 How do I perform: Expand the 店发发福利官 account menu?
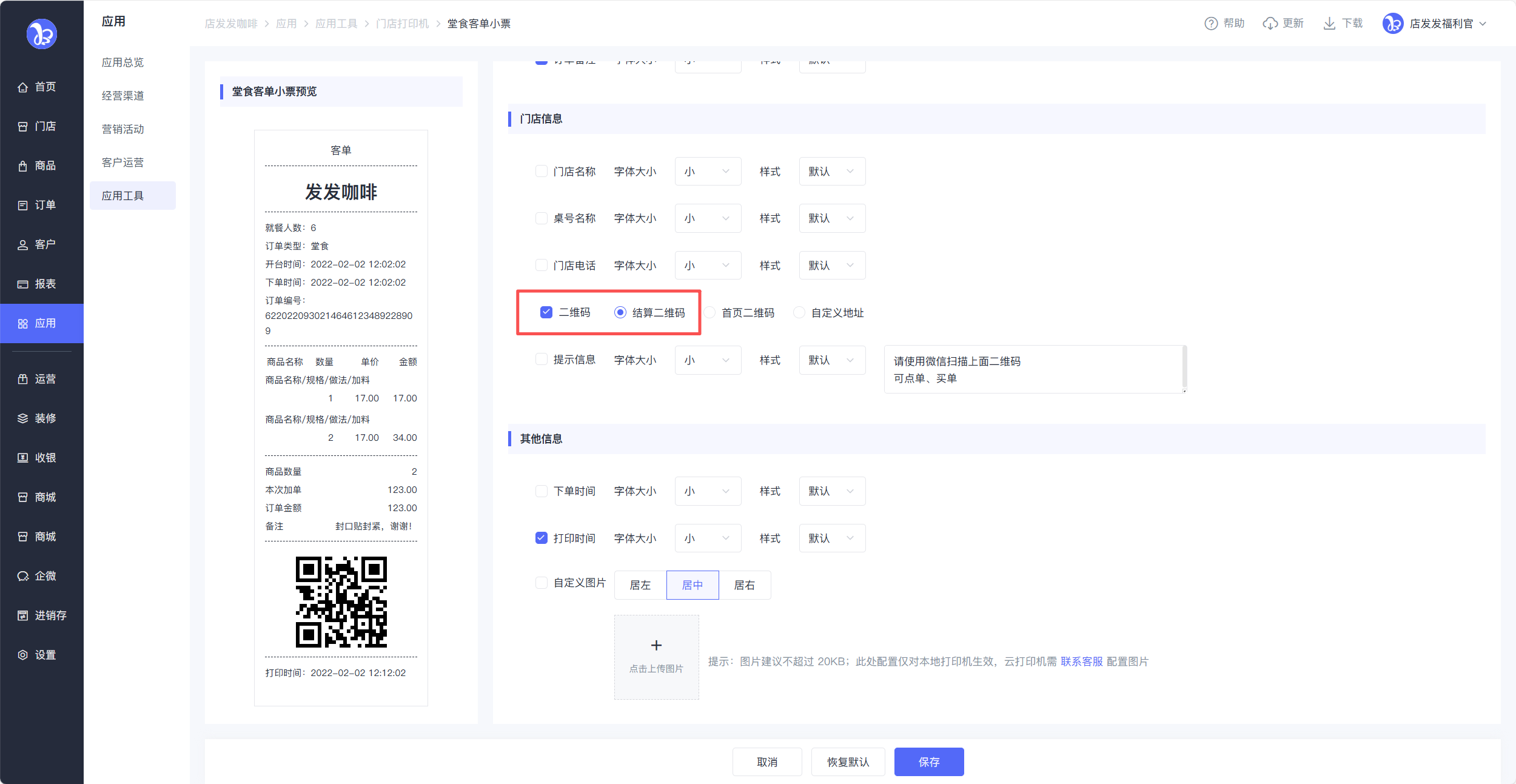(x=1441, y=24)
